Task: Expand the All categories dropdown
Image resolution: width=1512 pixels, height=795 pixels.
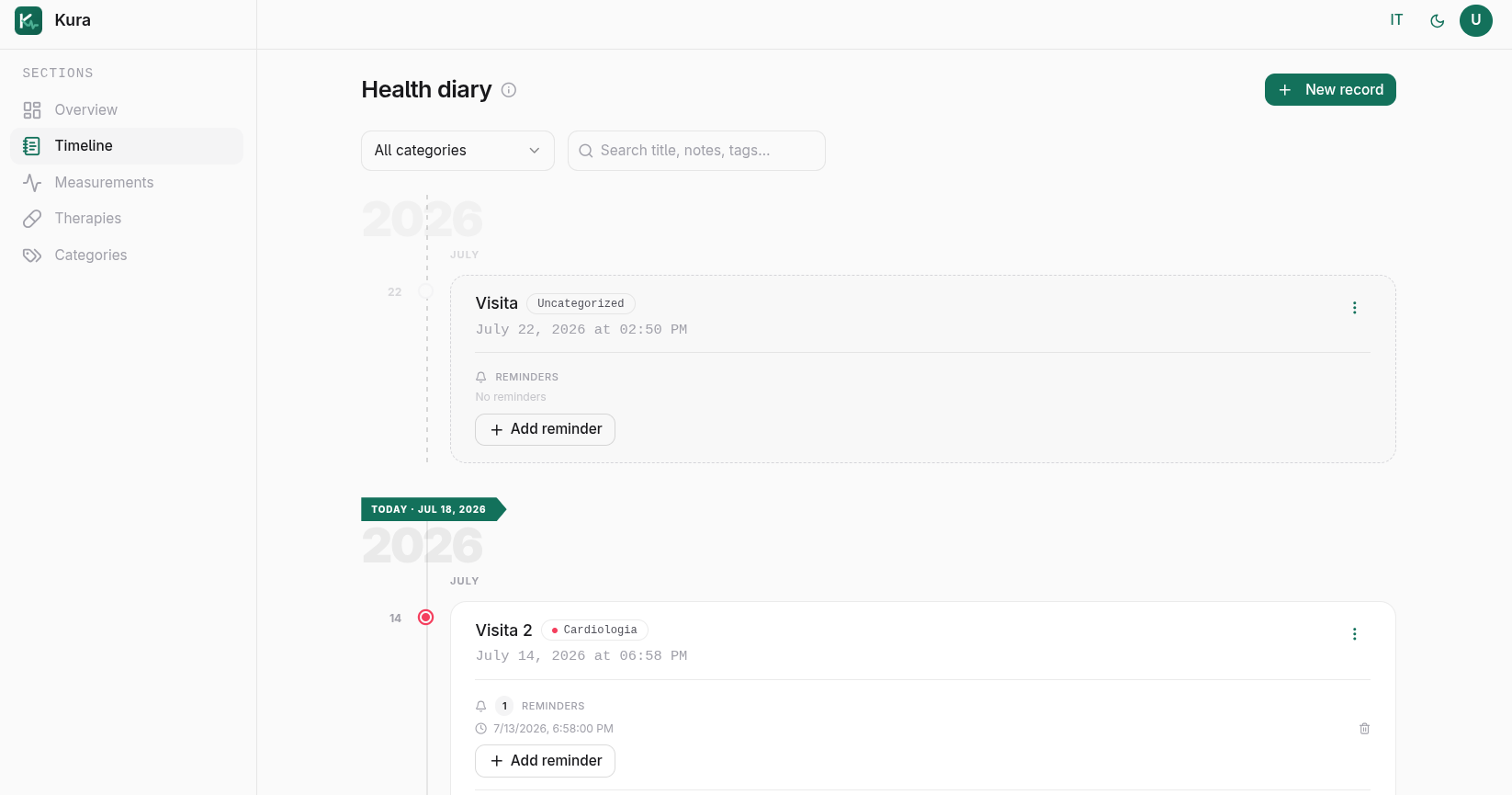Action: click(457, 151)
